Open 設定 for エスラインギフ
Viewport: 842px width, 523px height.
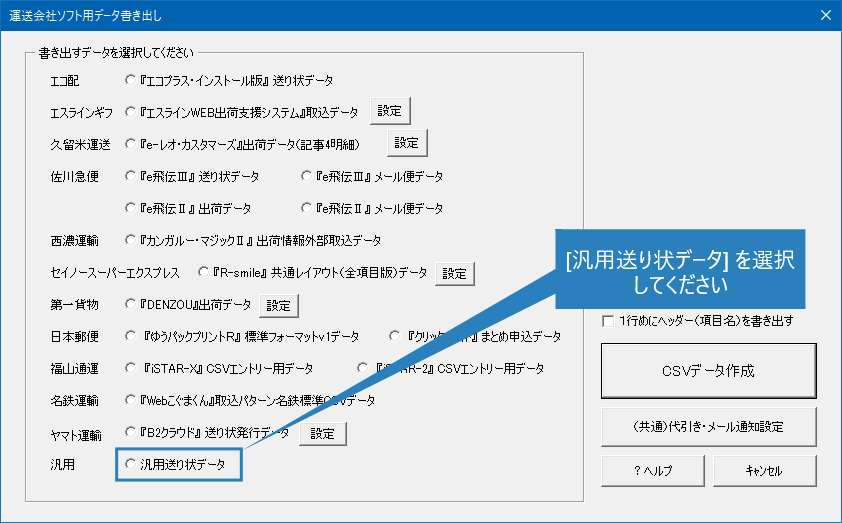[390, 111]
